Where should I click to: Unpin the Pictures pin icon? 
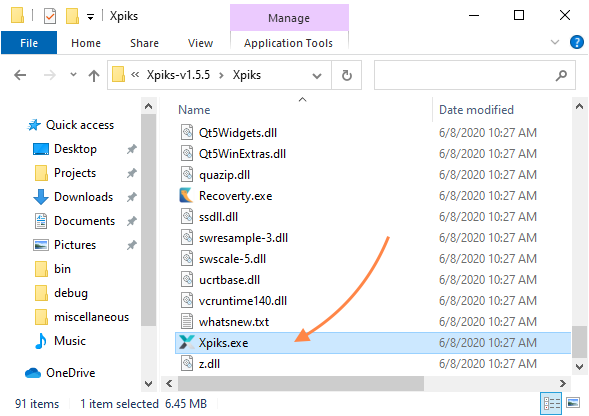pos(131,245)
